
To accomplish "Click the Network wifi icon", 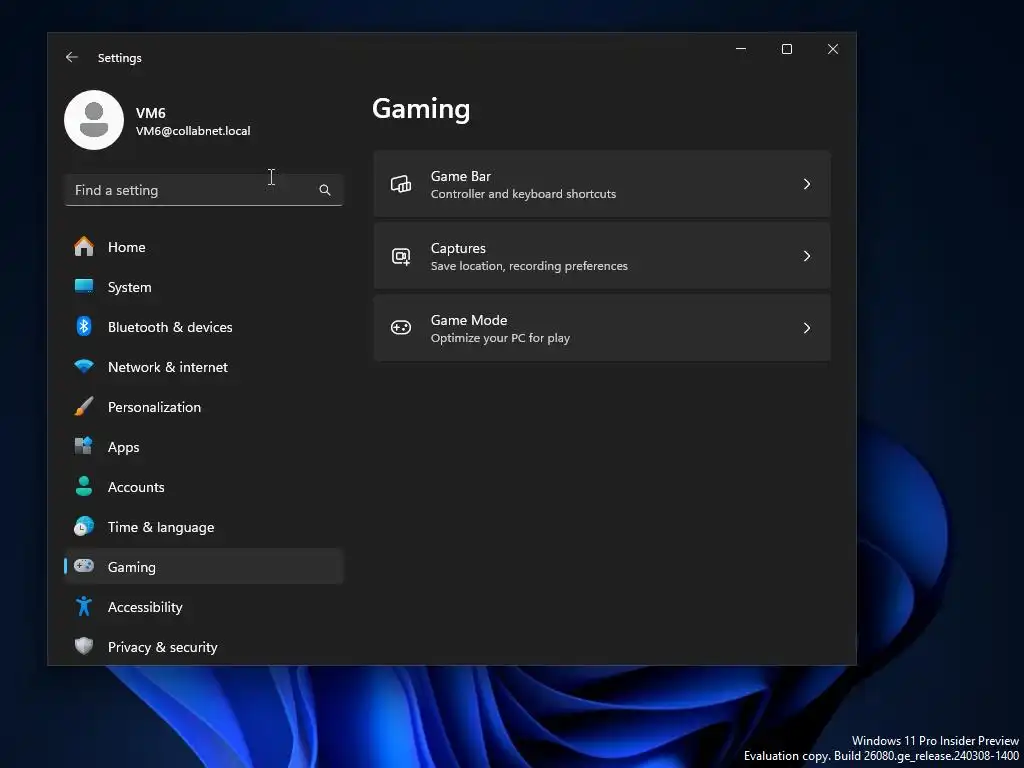I will pyautogui.click(x=84, y=366).
